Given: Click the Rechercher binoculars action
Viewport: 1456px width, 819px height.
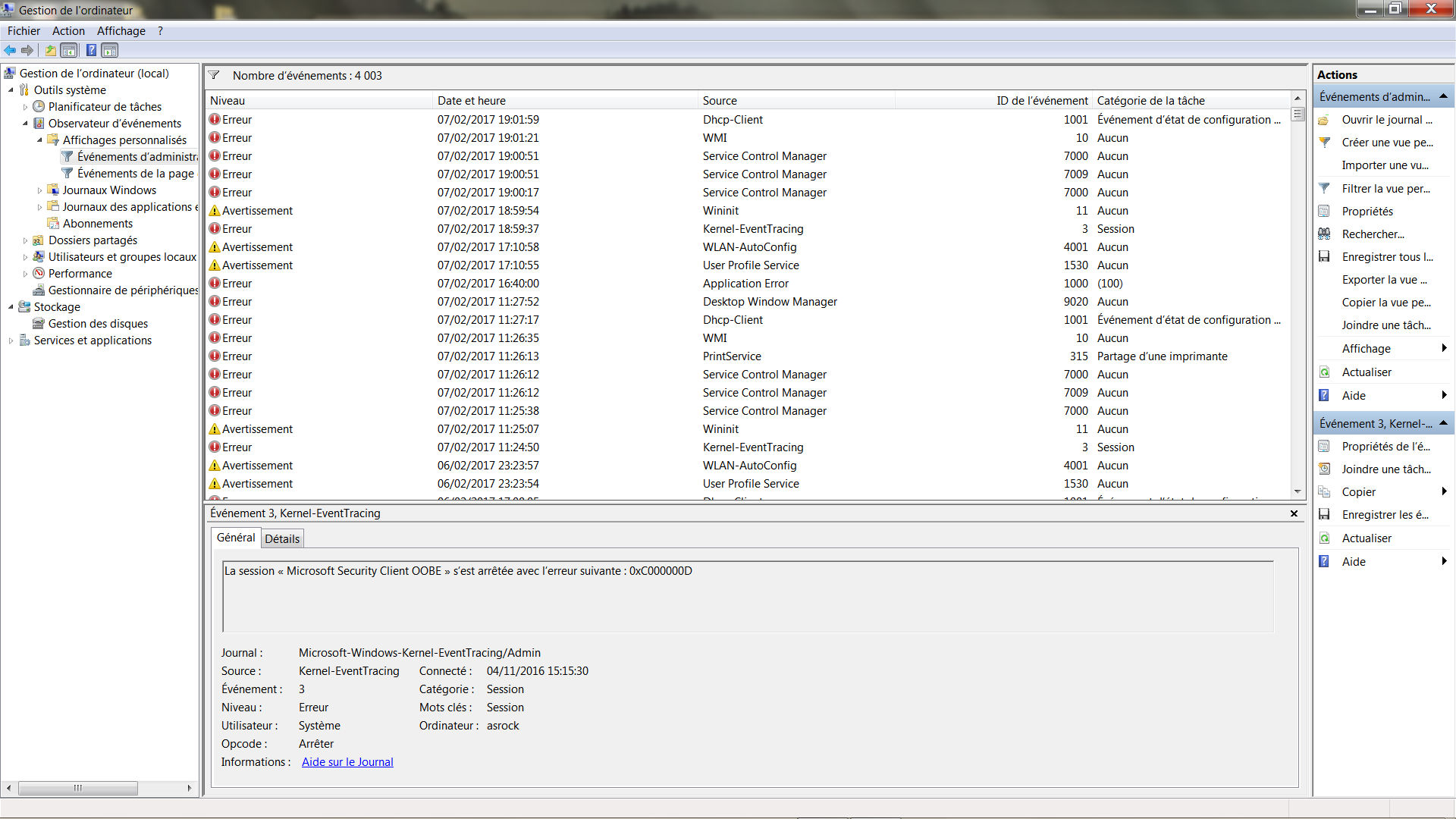Looking at the screenshot, I should [1372, 234].
